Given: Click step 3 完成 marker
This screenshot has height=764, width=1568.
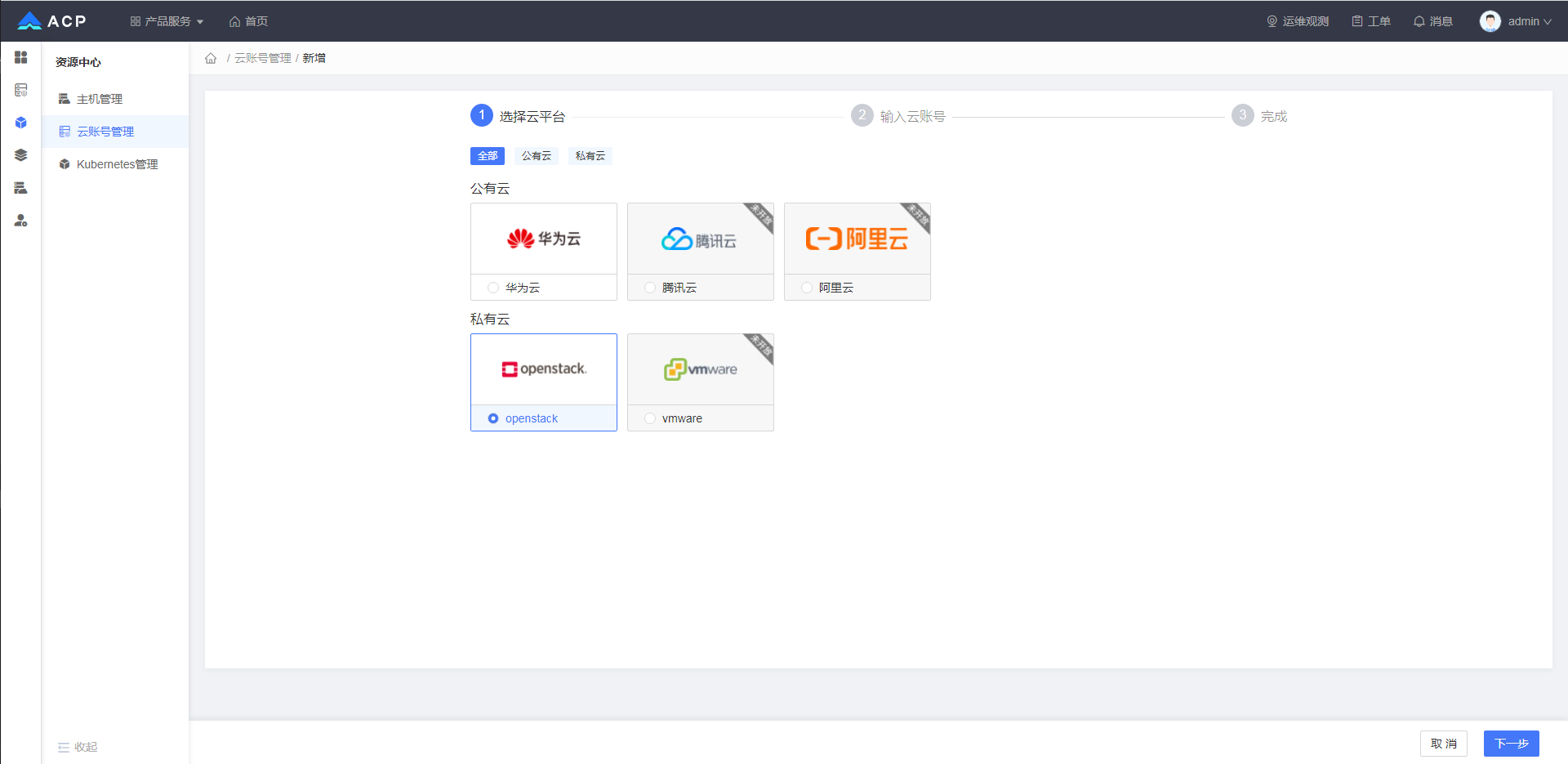Looking at the screenshot, I should click(1243, 115).
